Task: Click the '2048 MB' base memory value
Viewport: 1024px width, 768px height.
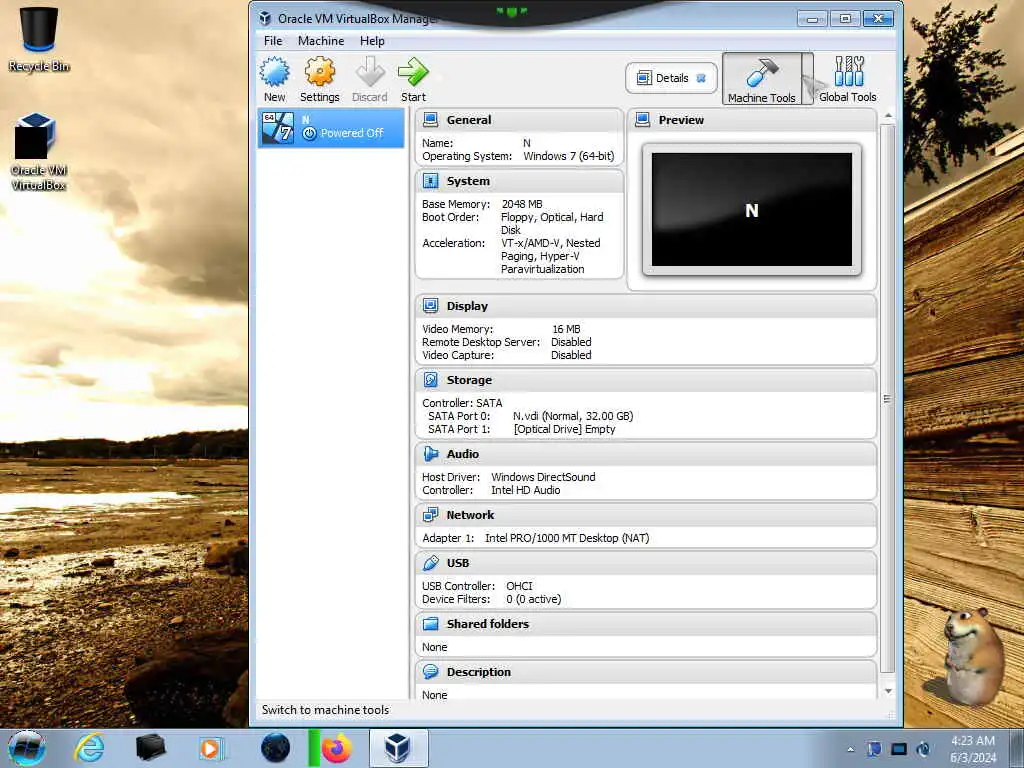Action: click(522, 204)
